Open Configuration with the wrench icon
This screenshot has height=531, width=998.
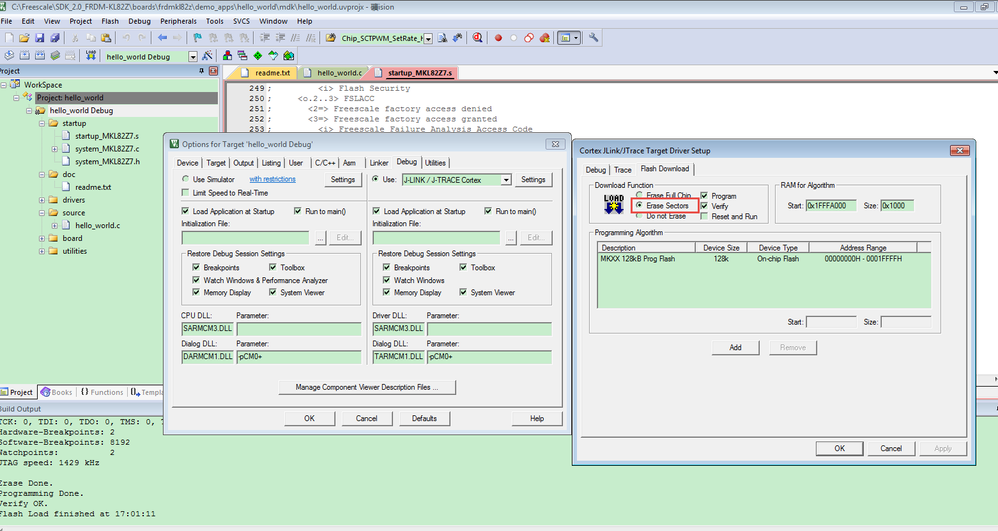[593, 38]
